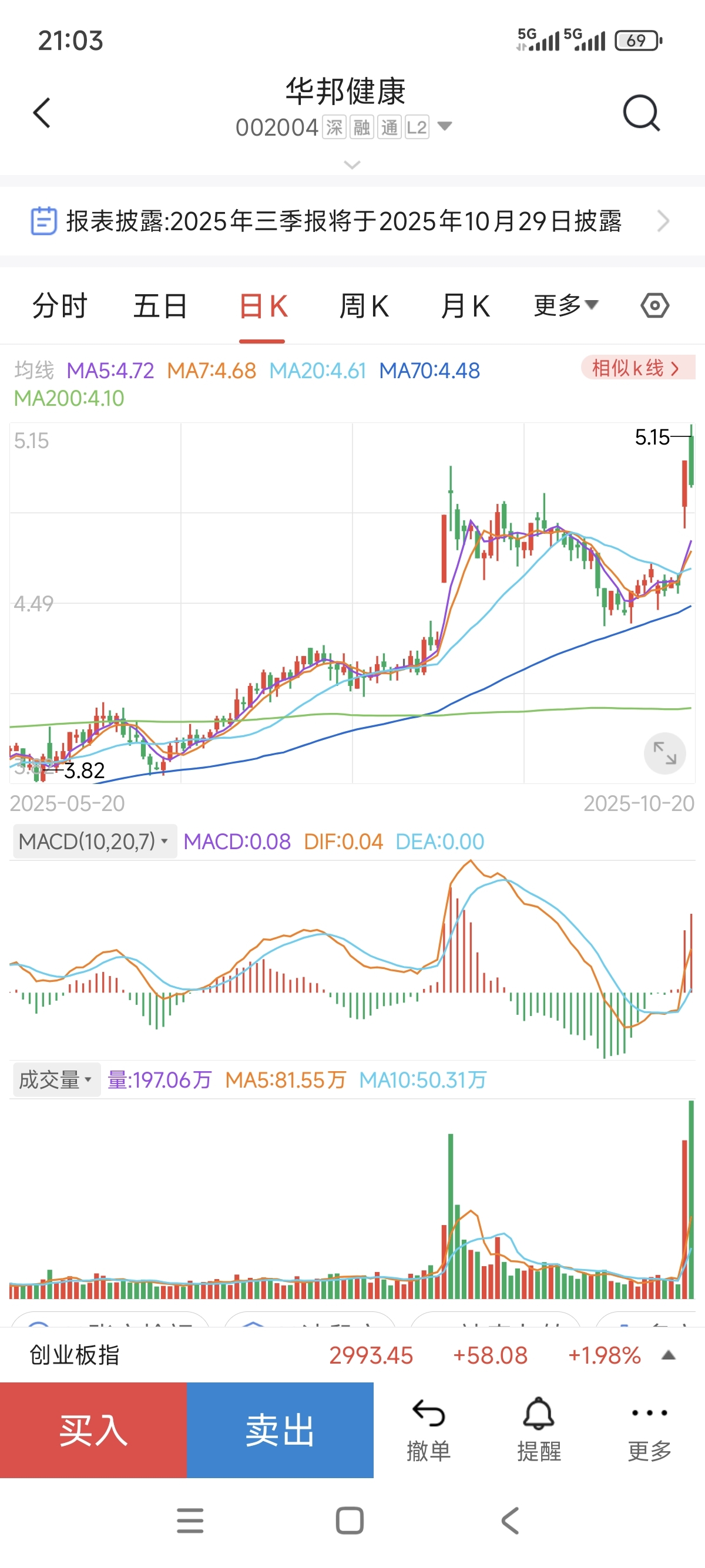Tap the L2 level tag
This screenshot has height=1568, width=705.
[x=417, y=127]
